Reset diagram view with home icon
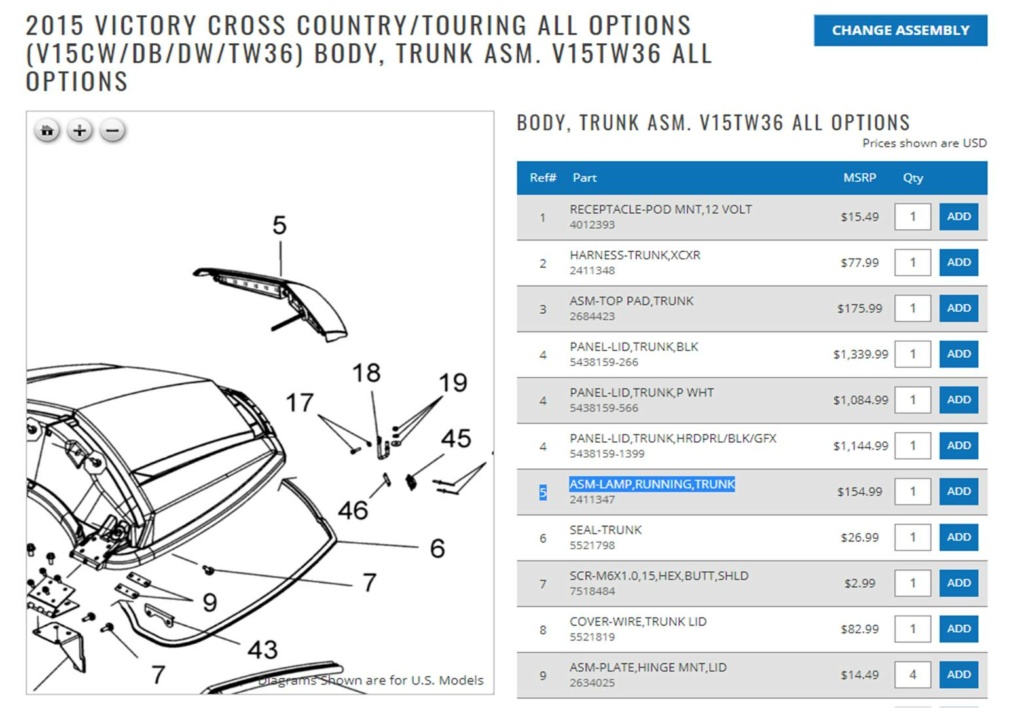This screenshot has height=708, width=1024. pos(47,131)
